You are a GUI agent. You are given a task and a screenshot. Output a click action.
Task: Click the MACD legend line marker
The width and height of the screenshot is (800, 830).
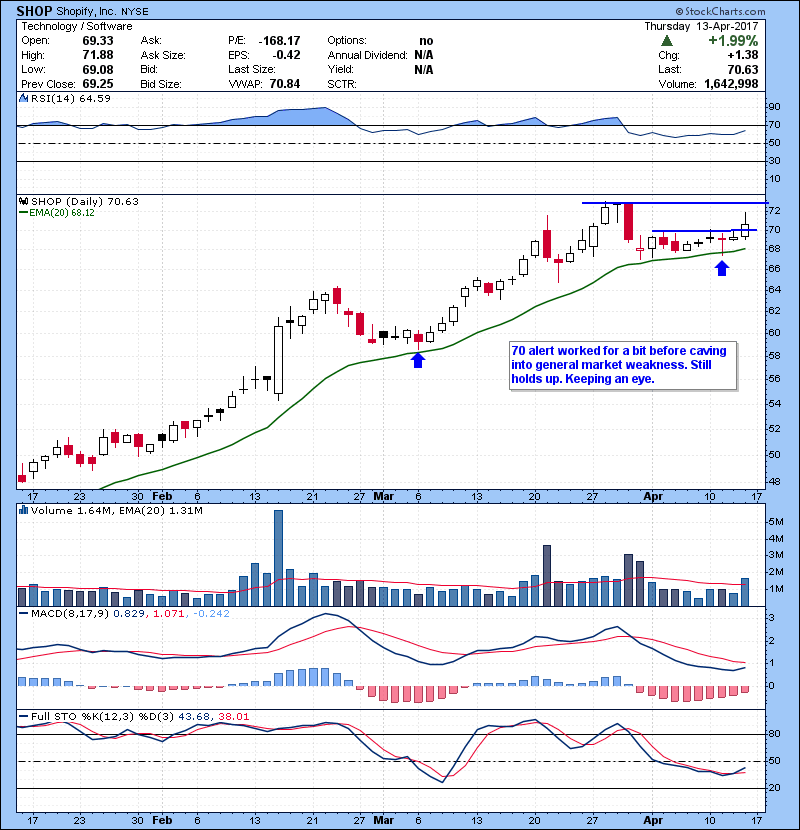click(23, 614)
